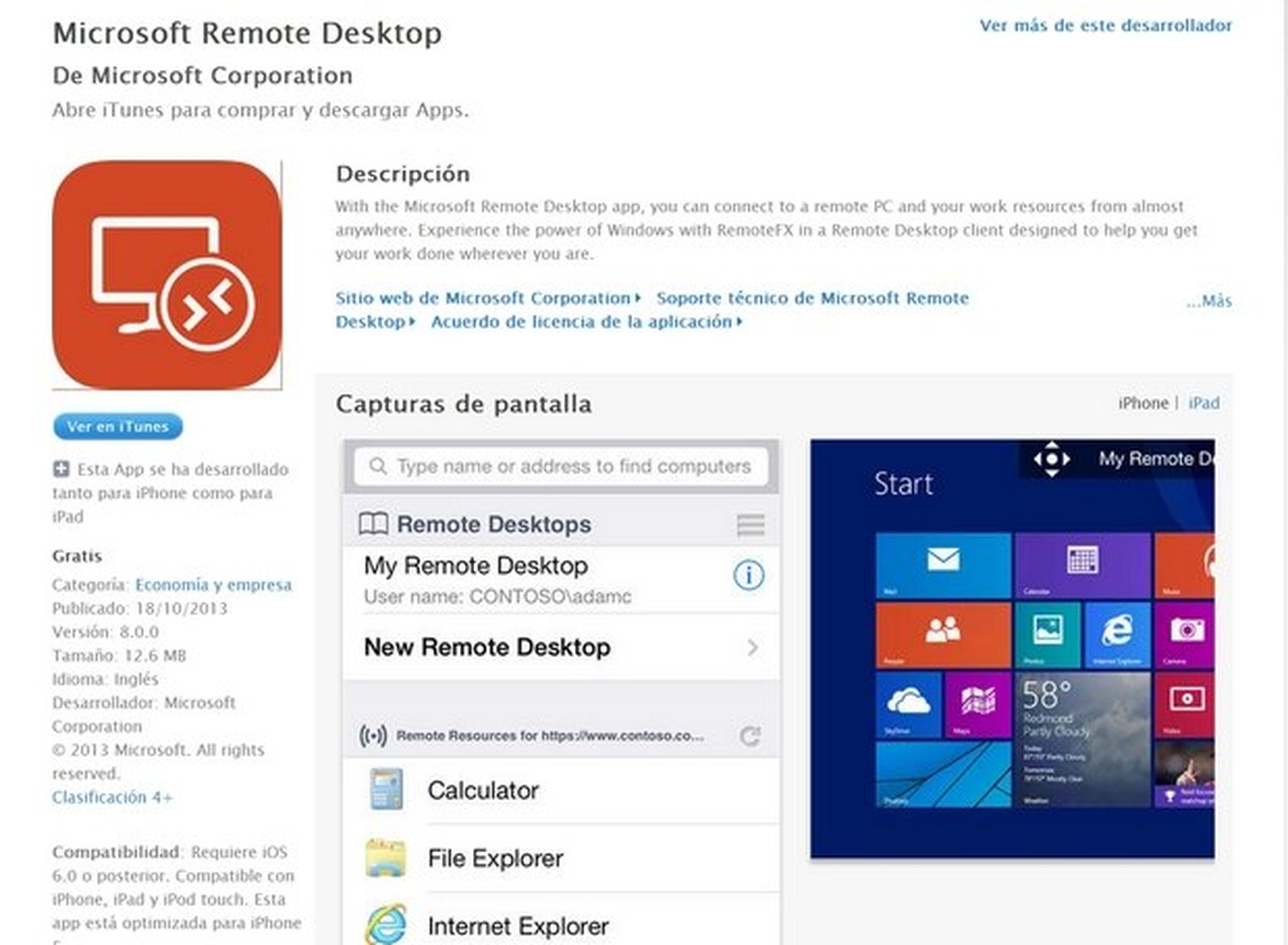This screenshot has height=945, width=1288.
Task: Click info icon for My Remote Desktop
Action: tap(748, 575)
